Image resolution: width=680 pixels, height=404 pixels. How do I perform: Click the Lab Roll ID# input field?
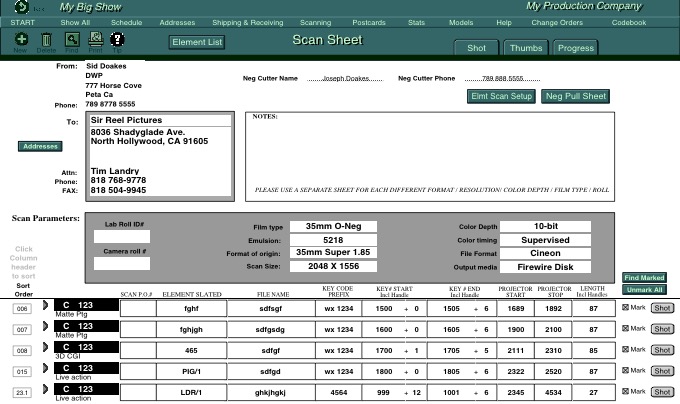pyautogui.click(x=121, y=237)
